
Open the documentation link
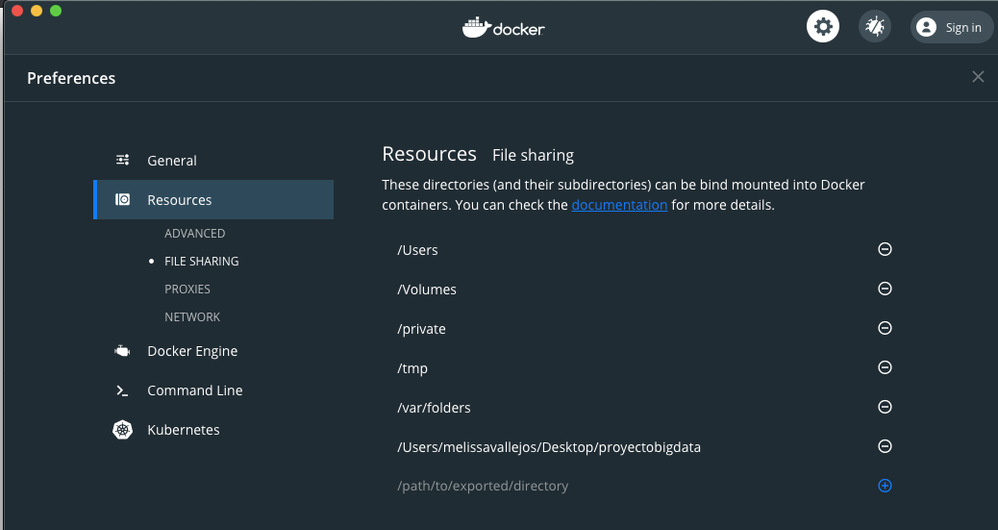[x=619, y=205]
